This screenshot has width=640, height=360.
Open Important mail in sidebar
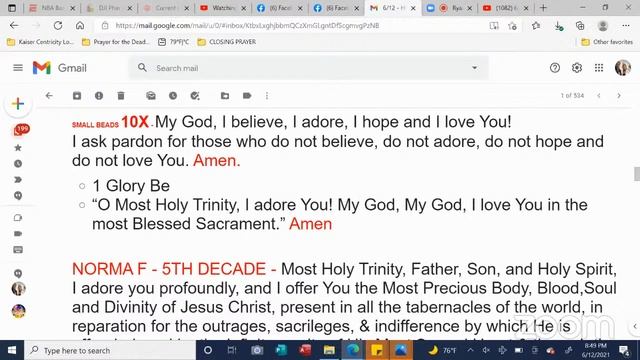click(18, 180)
